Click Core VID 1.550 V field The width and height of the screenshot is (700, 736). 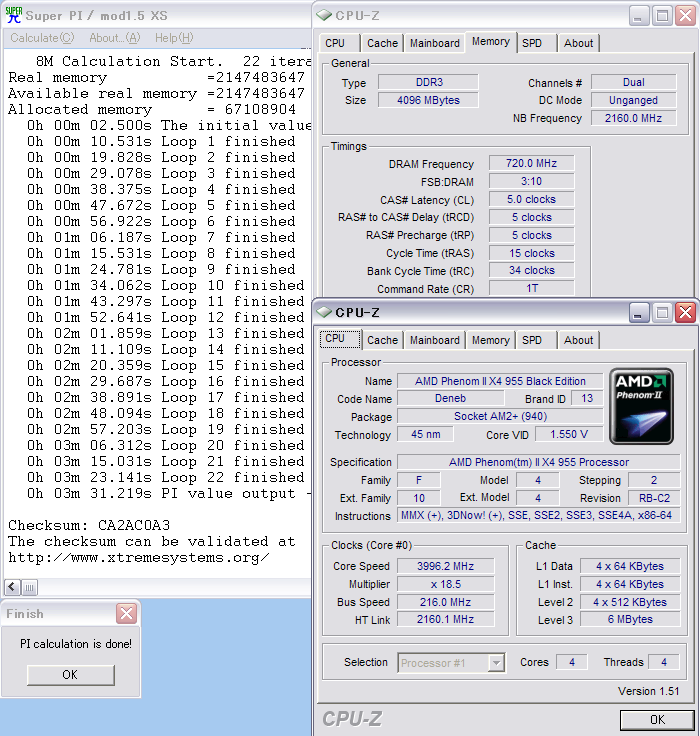[x=569, y=434]
